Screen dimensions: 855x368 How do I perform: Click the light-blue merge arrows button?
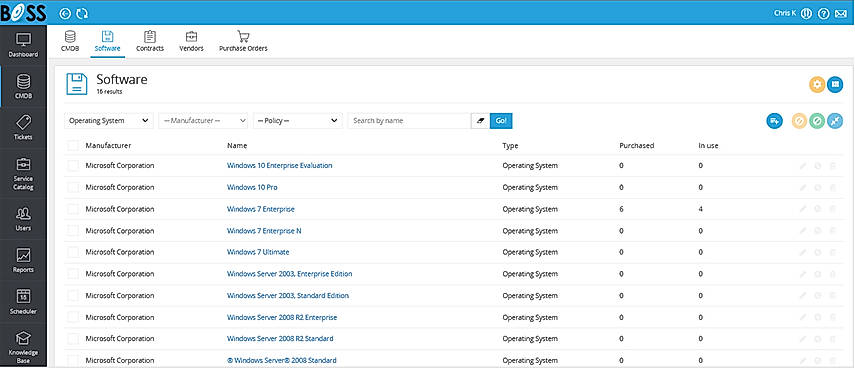point(835,120)
